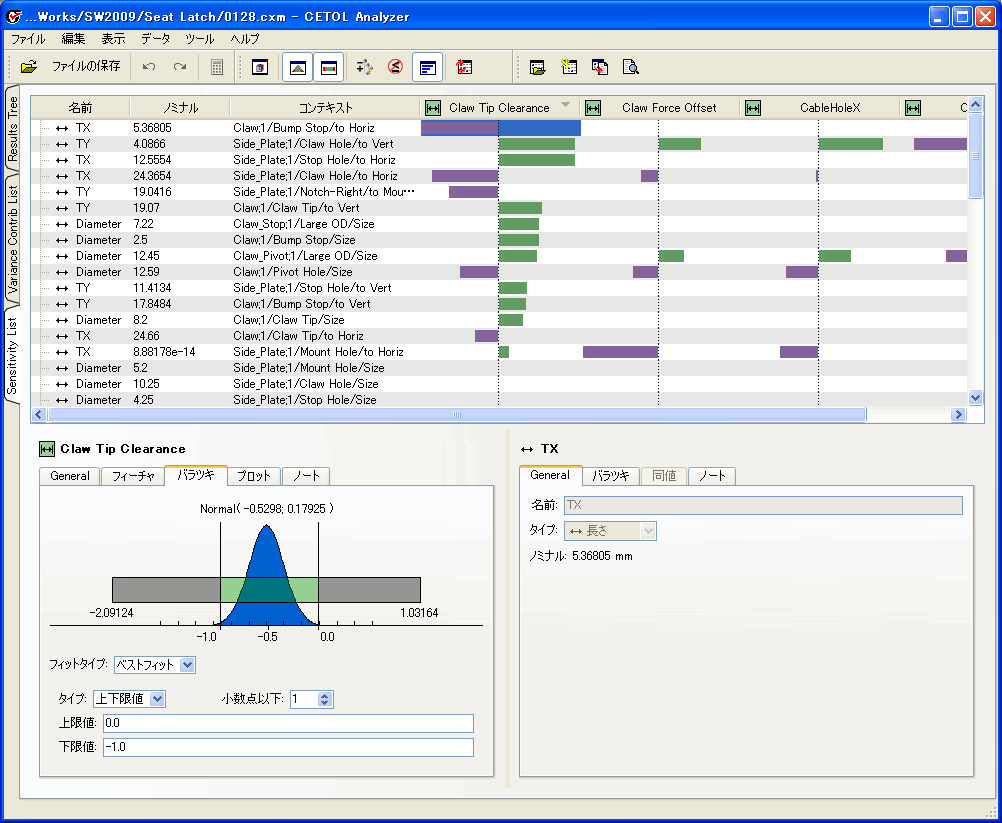Select the TX 5.36805 Bump Stop row
The height and width of the screenshot is (823, 1002).
[x=498, y=128]
